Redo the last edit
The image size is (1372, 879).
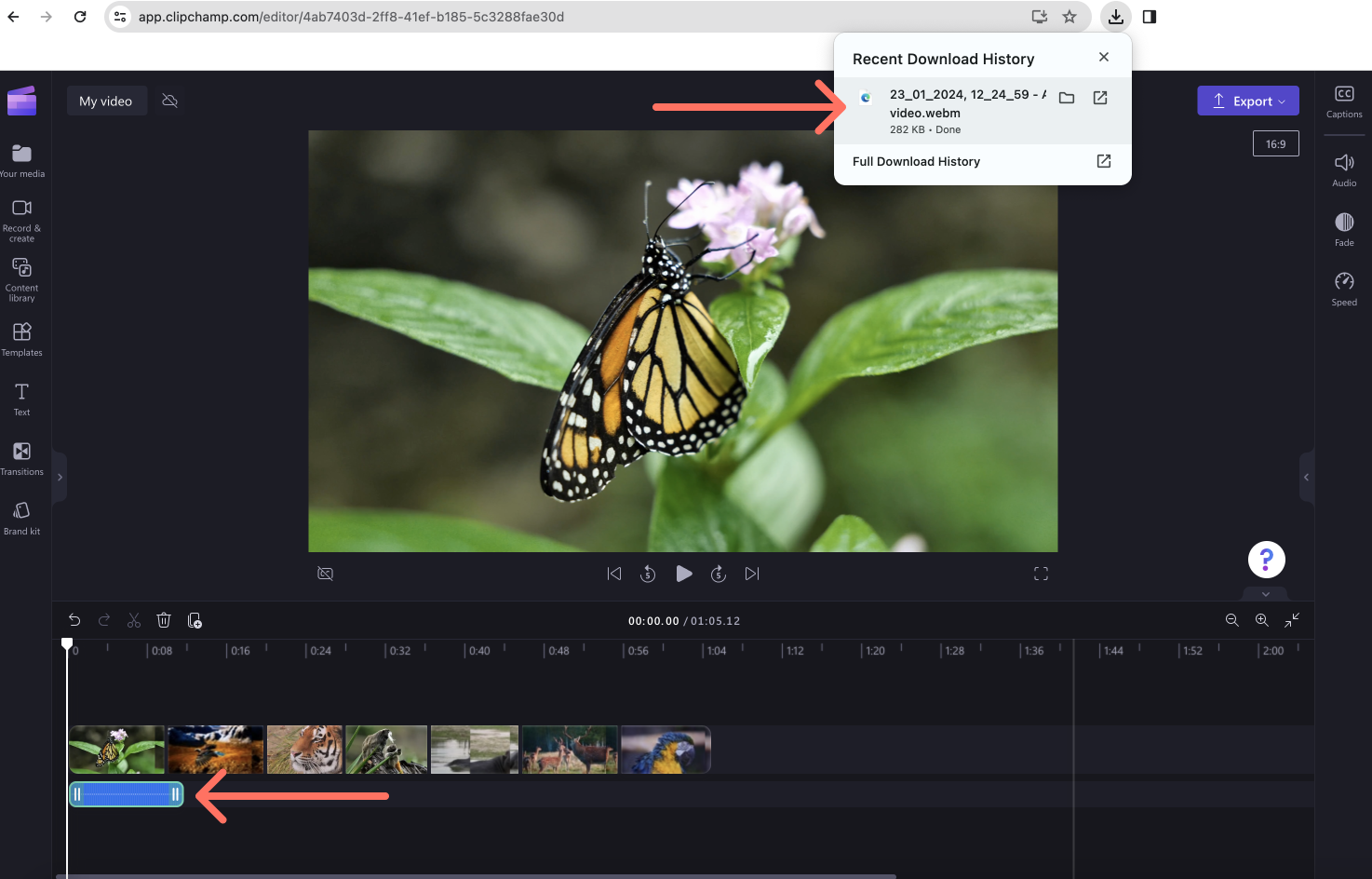pyautogui.click(x=104, y=620)
